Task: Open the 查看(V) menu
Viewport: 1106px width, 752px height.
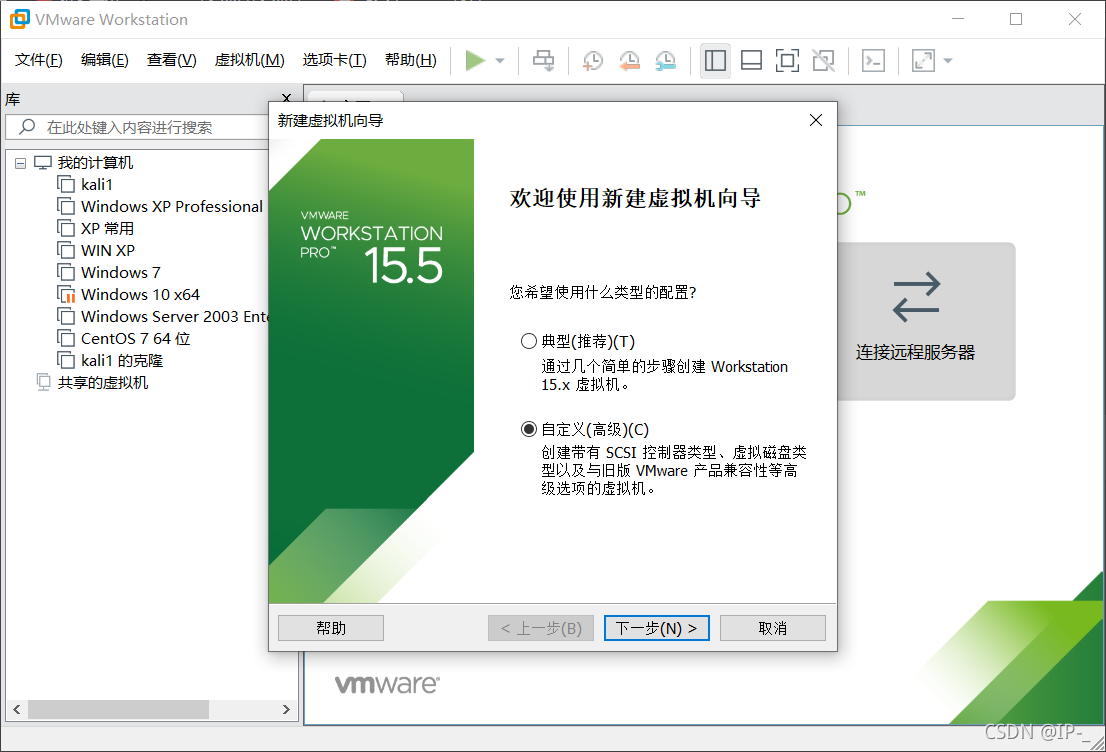Action: 171,60
